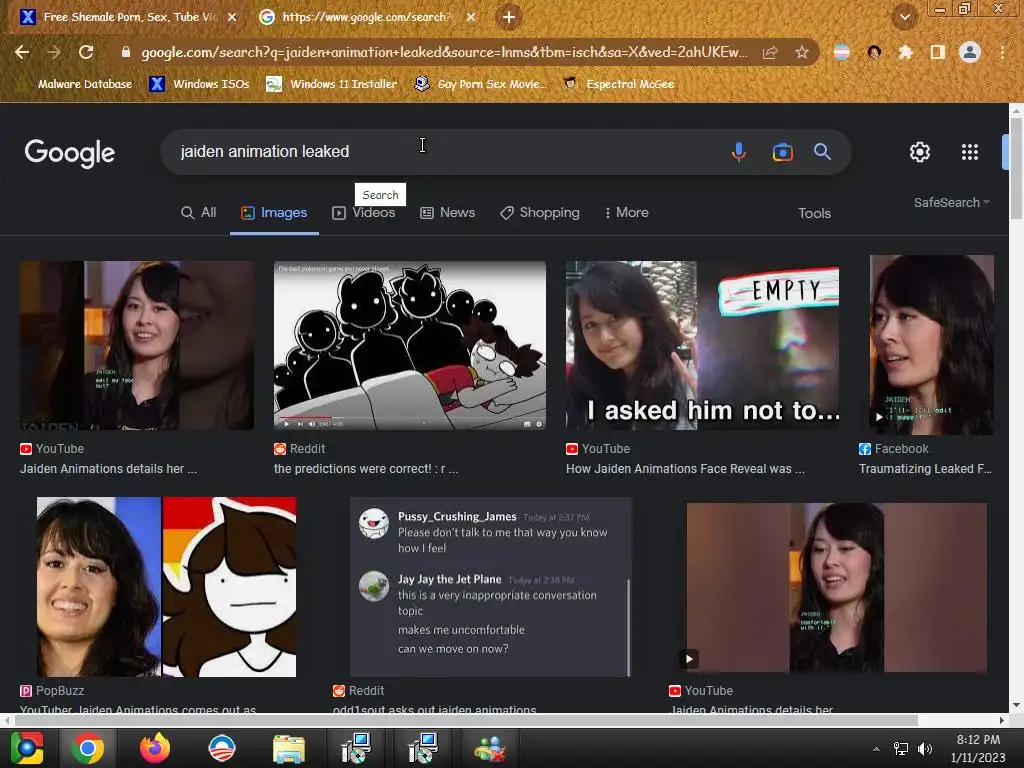
Task: Click in the Google search input field
Action: pyautogui.click(x=444, y=152)
